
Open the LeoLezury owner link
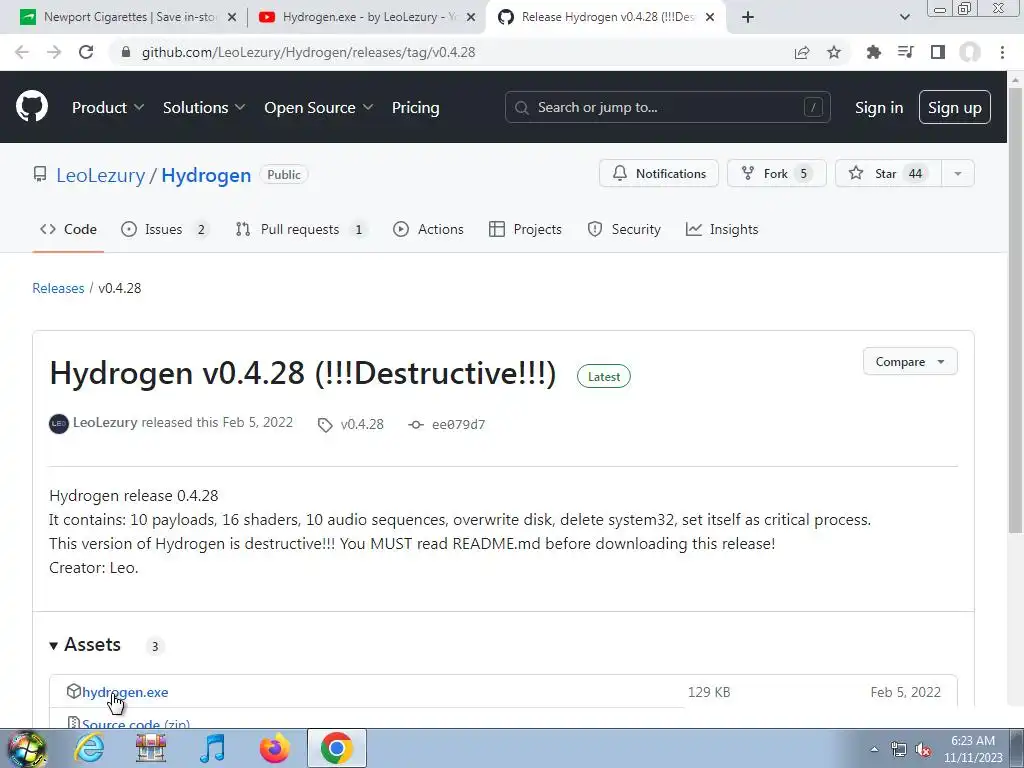tap(101, 175)
